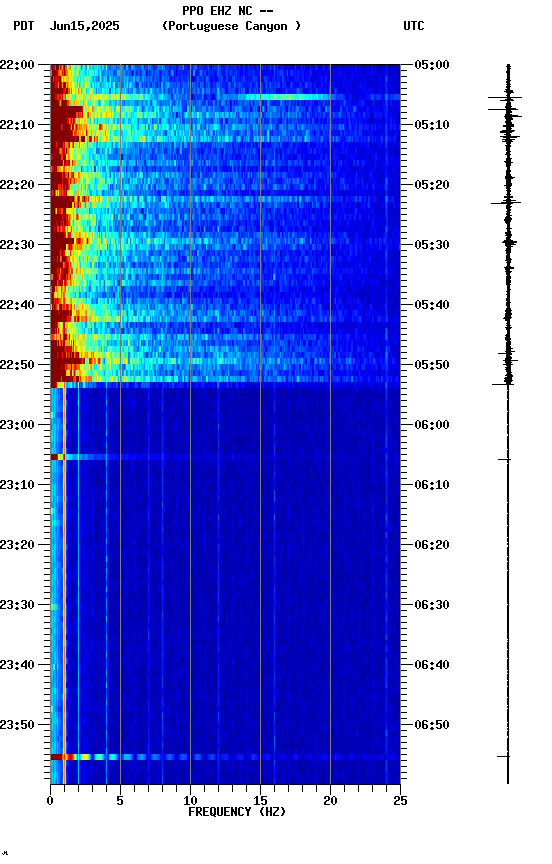Click the 23:20 PDT time label
Screen dimensions: 552x864
coord(17,545)
